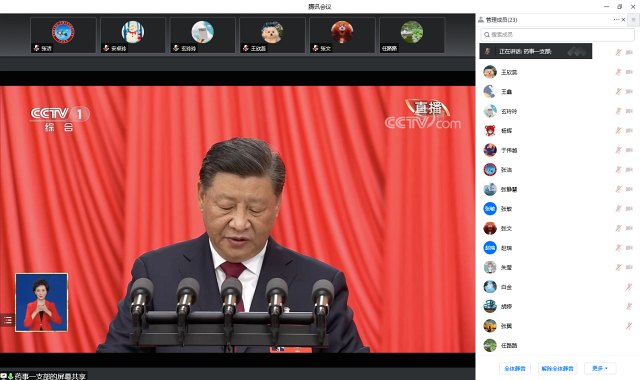Click 张翼's sunset avatar
The image size is (640, 380).
(x=490, y=326)
